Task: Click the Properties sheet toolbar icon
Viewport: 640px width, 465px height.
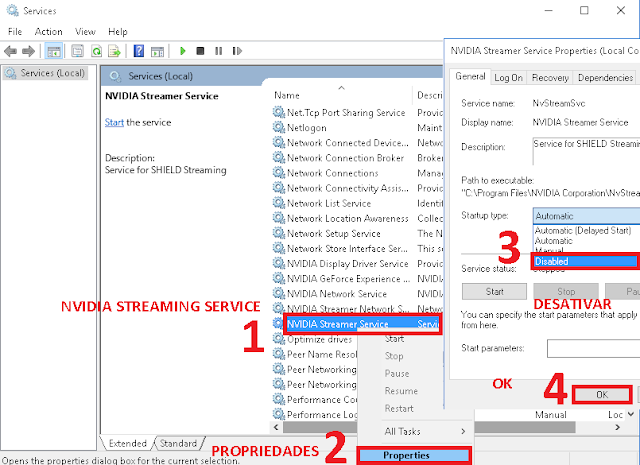Action: [x=77, y=51]
